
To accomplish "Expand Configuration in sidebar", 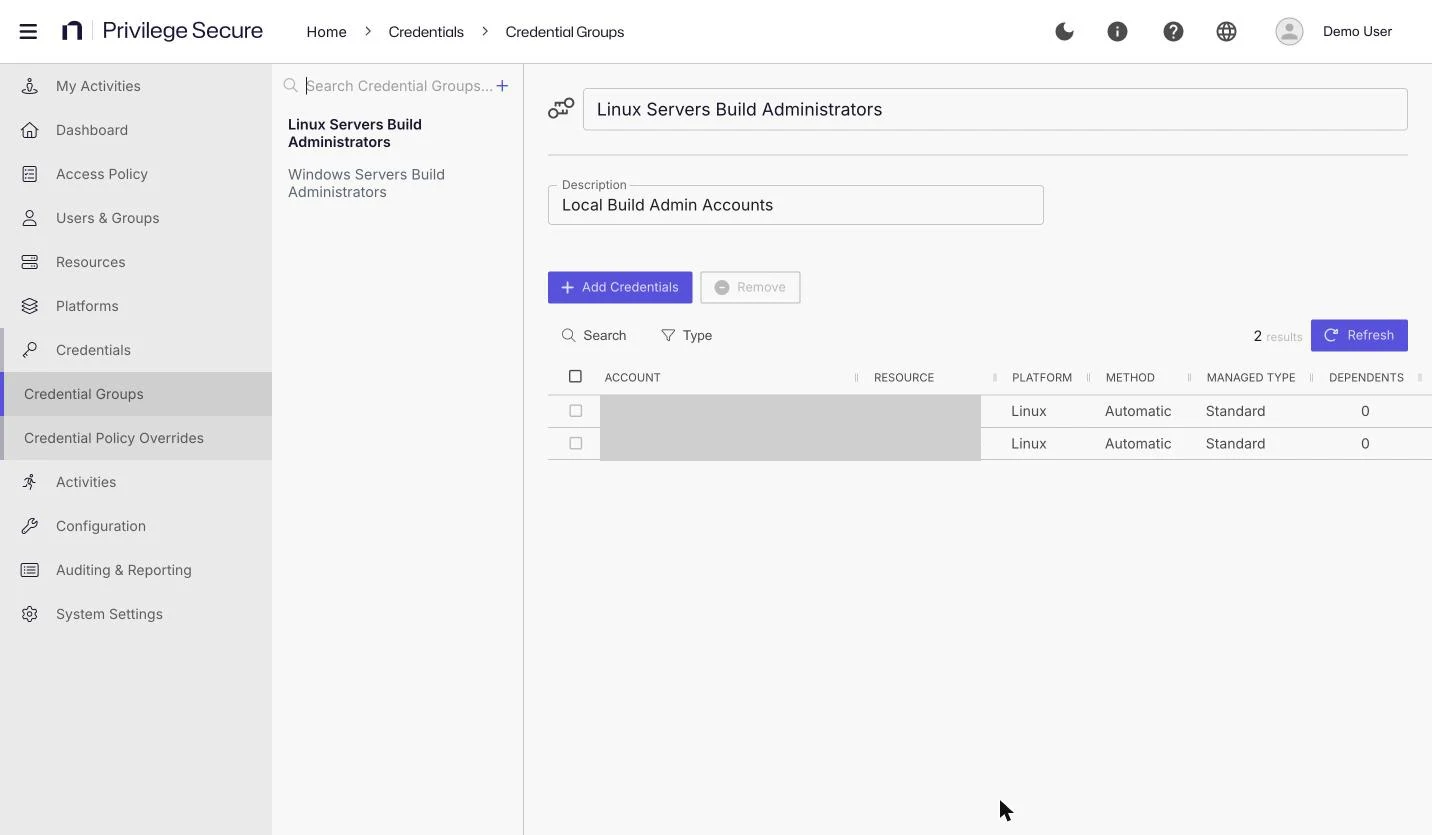I will point(136,526).
